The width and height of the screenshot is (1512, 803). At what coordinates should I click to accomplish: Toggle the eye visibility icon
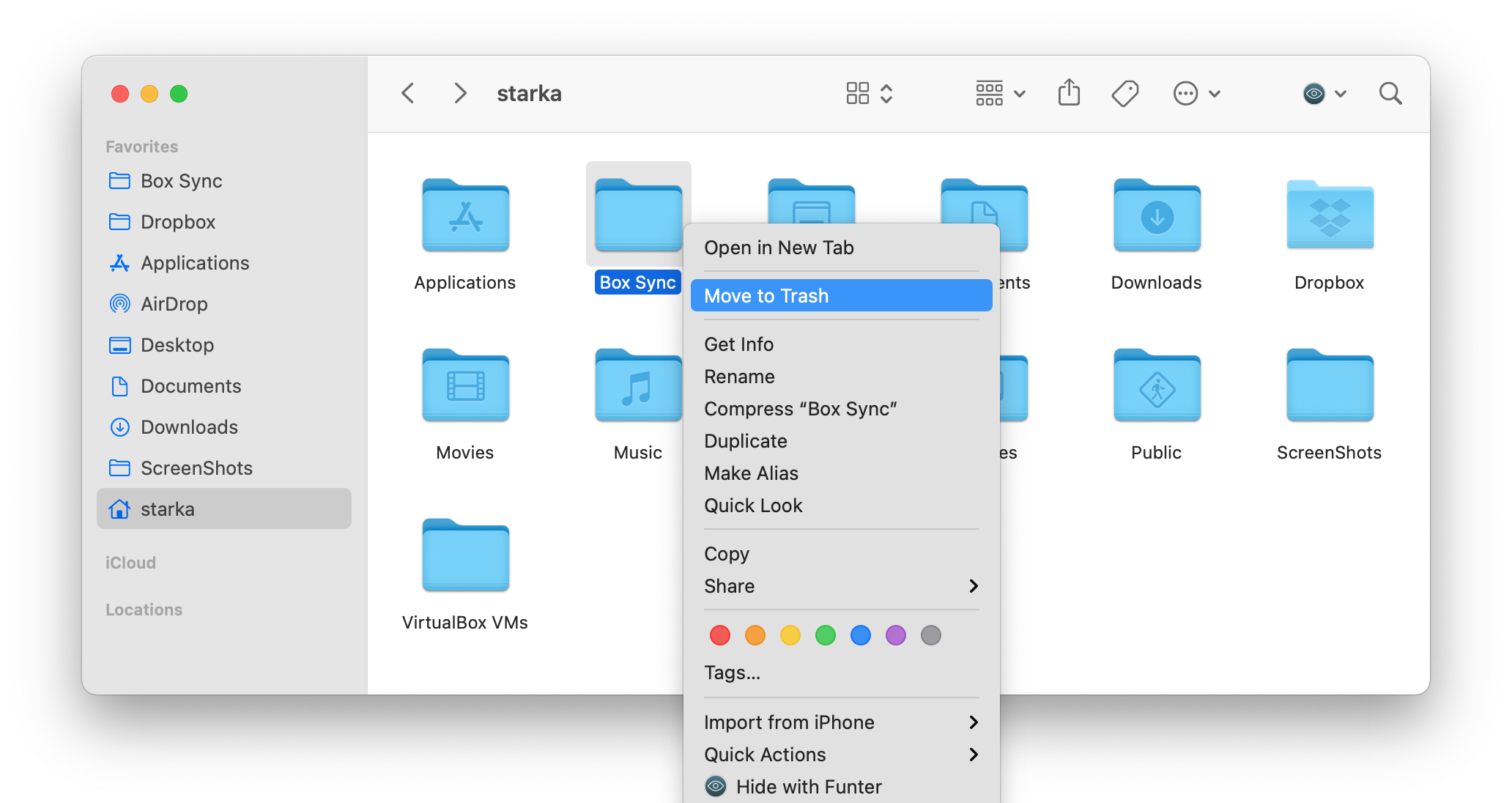click(1312, 94)
